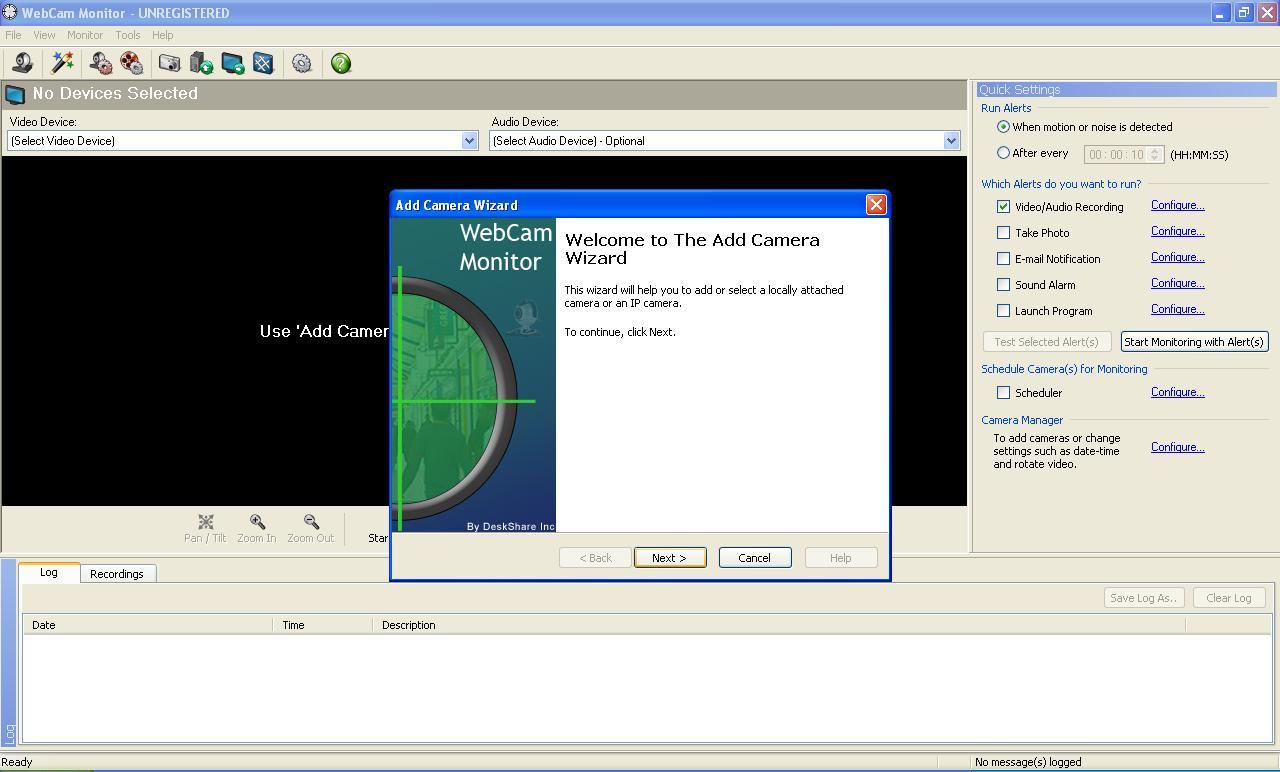
Task: Select the After every radio button
Action: 1003,152
